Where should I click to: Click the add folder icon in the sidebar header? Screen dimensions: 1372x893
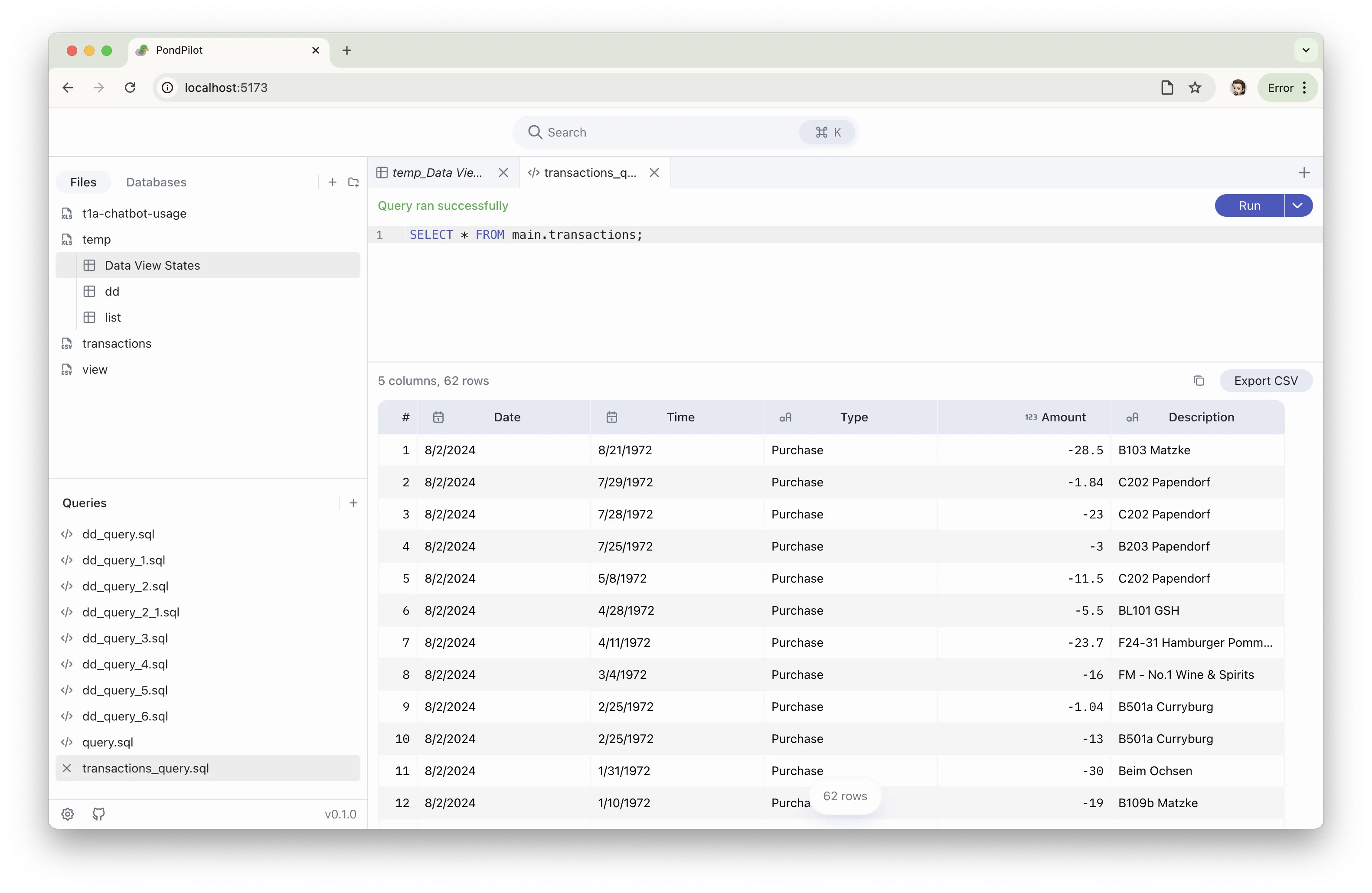pyautogui.click(x=353, y=182)
